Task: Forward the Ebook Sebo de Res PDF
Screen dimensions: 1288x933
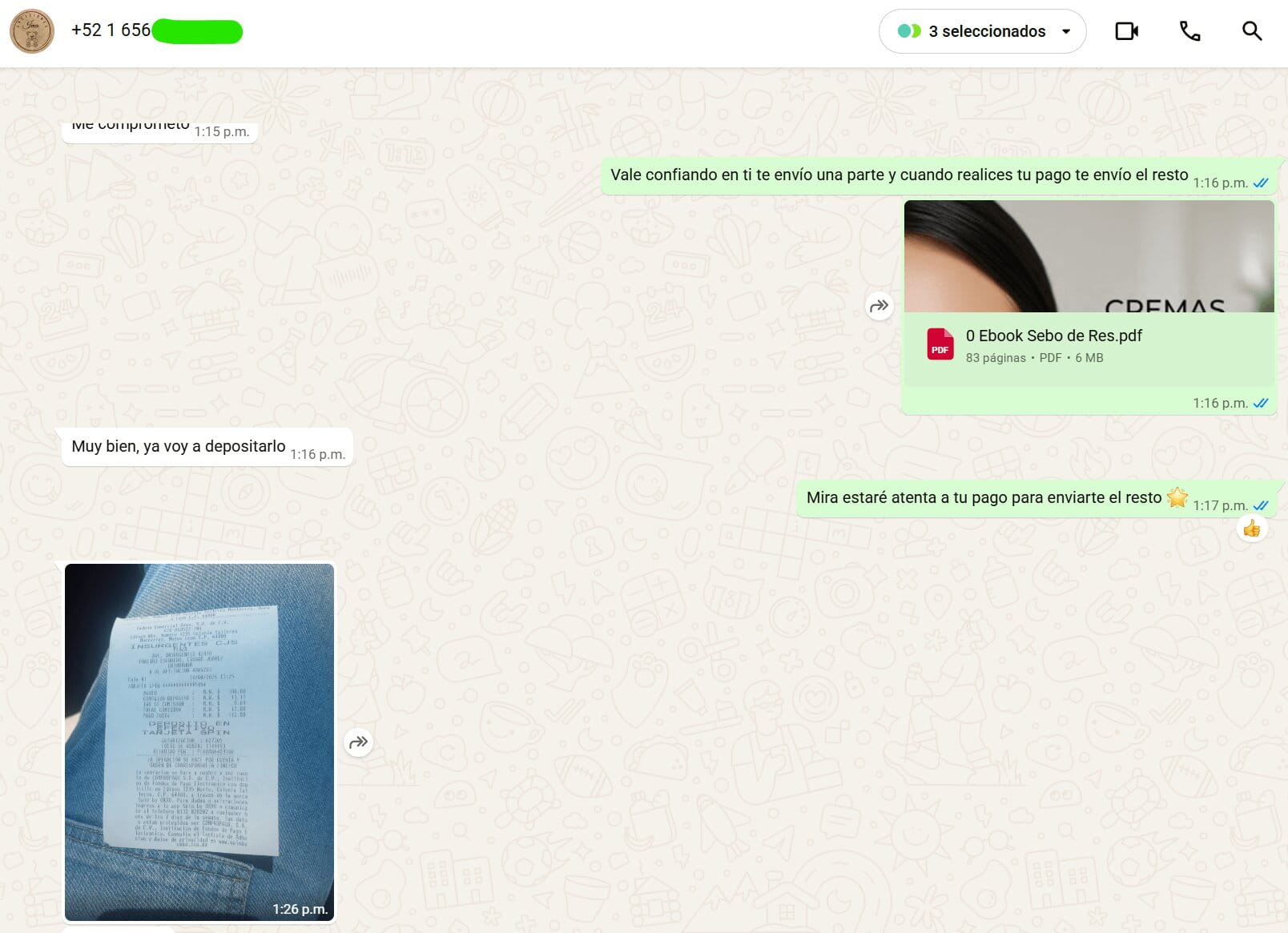Action: click(x=879, y=305)
